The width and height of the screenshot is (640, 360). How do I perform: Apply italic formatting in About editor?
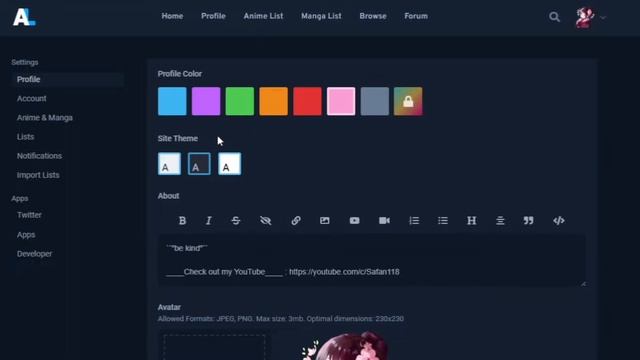[209, 221]
